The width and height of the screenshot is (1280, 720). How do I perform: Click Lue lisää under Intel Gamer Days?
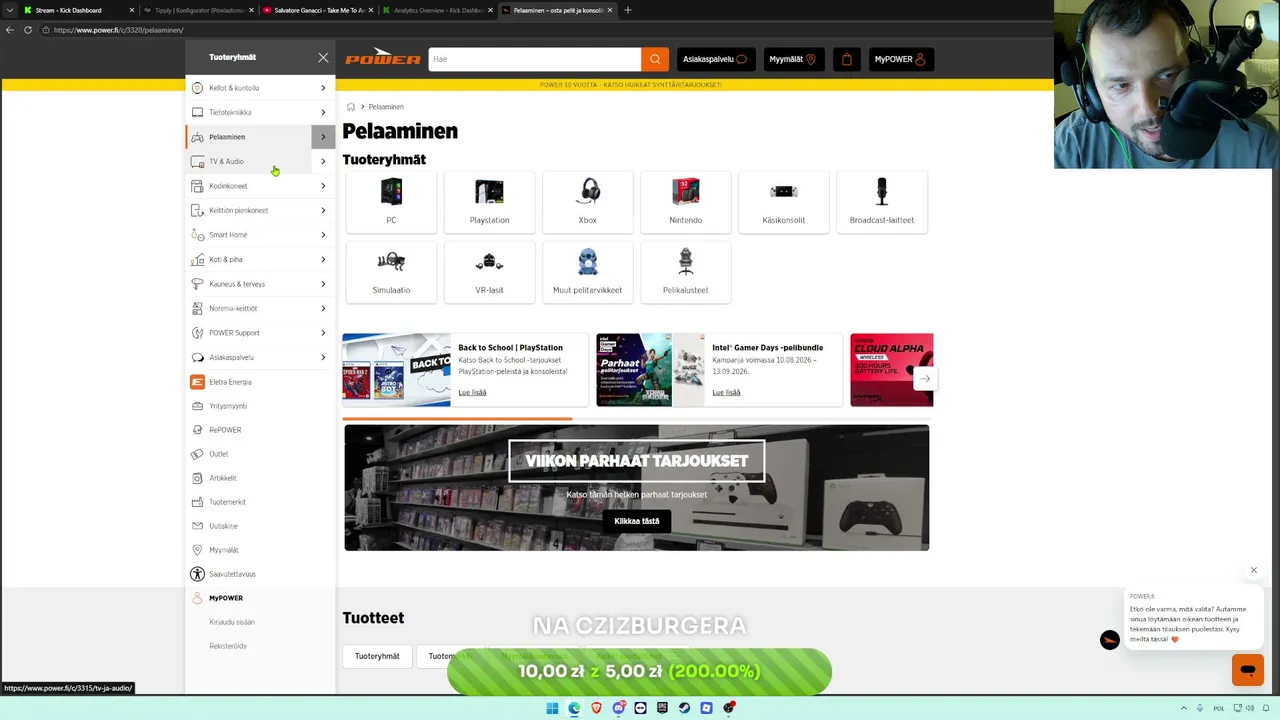tap(726, 392)
